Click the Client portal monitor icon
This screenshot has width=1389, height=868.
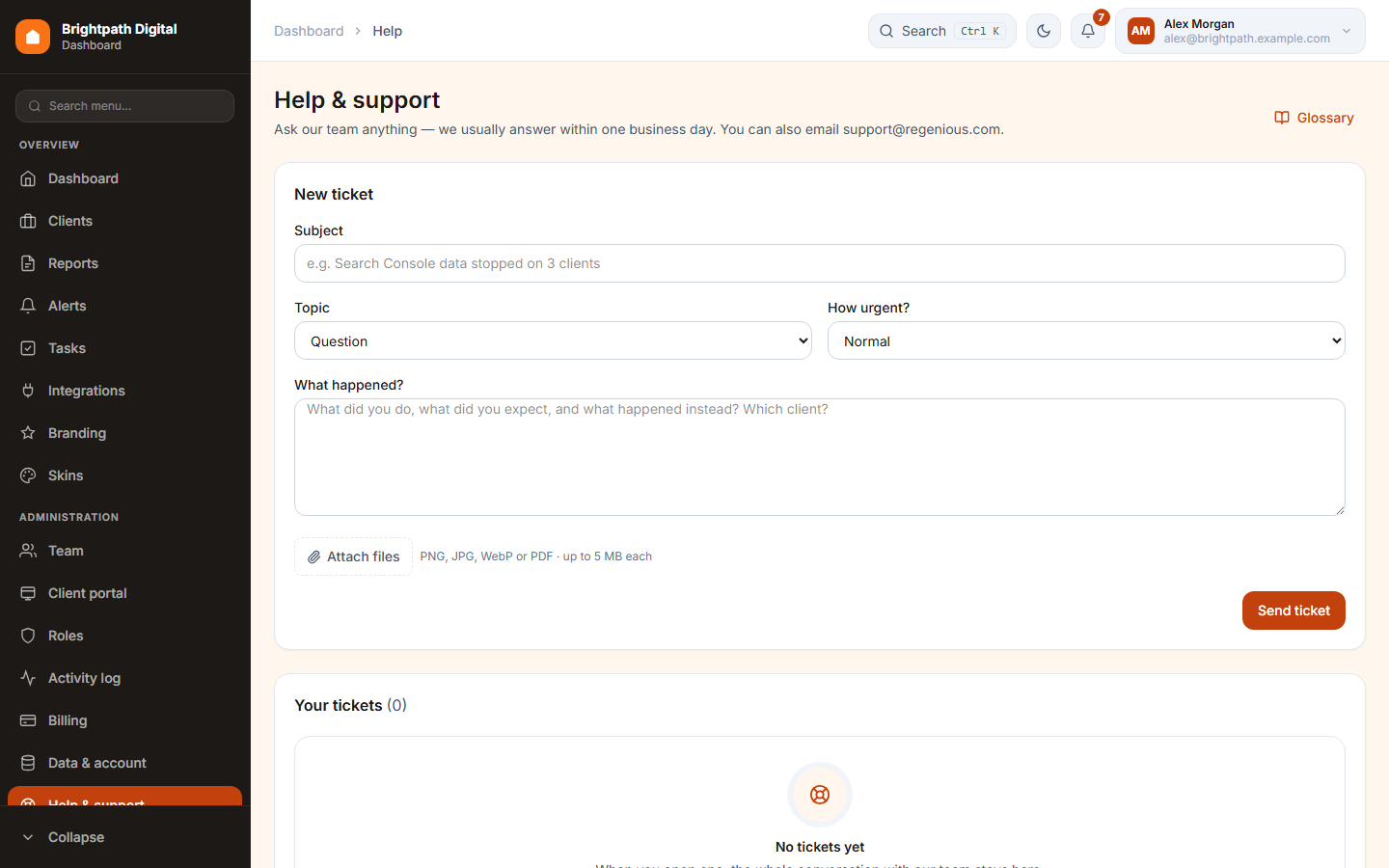(x=28, y=593)
